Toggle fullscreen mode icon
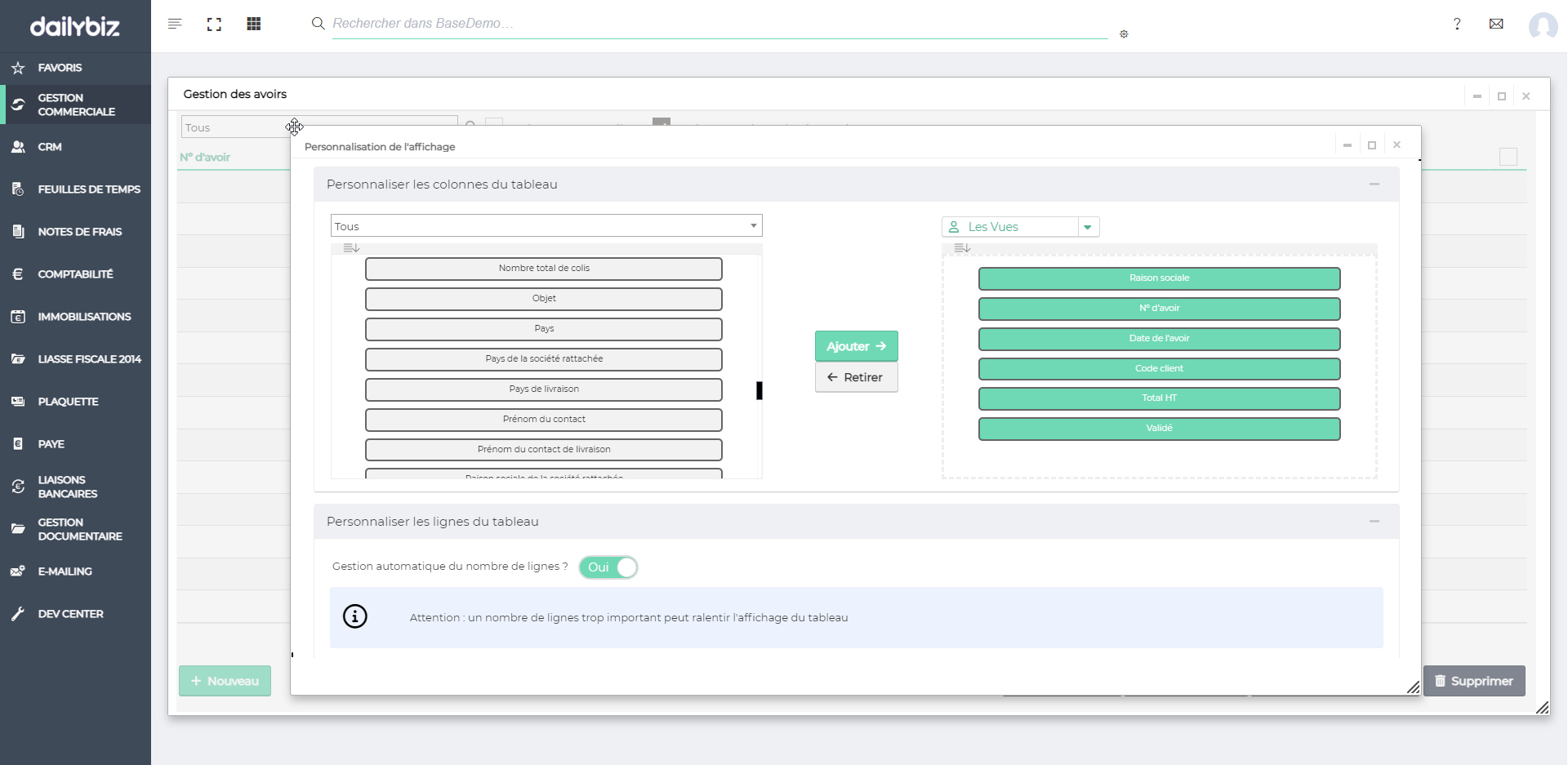Viewport: 1568px width, 765px height. (214, 24)
